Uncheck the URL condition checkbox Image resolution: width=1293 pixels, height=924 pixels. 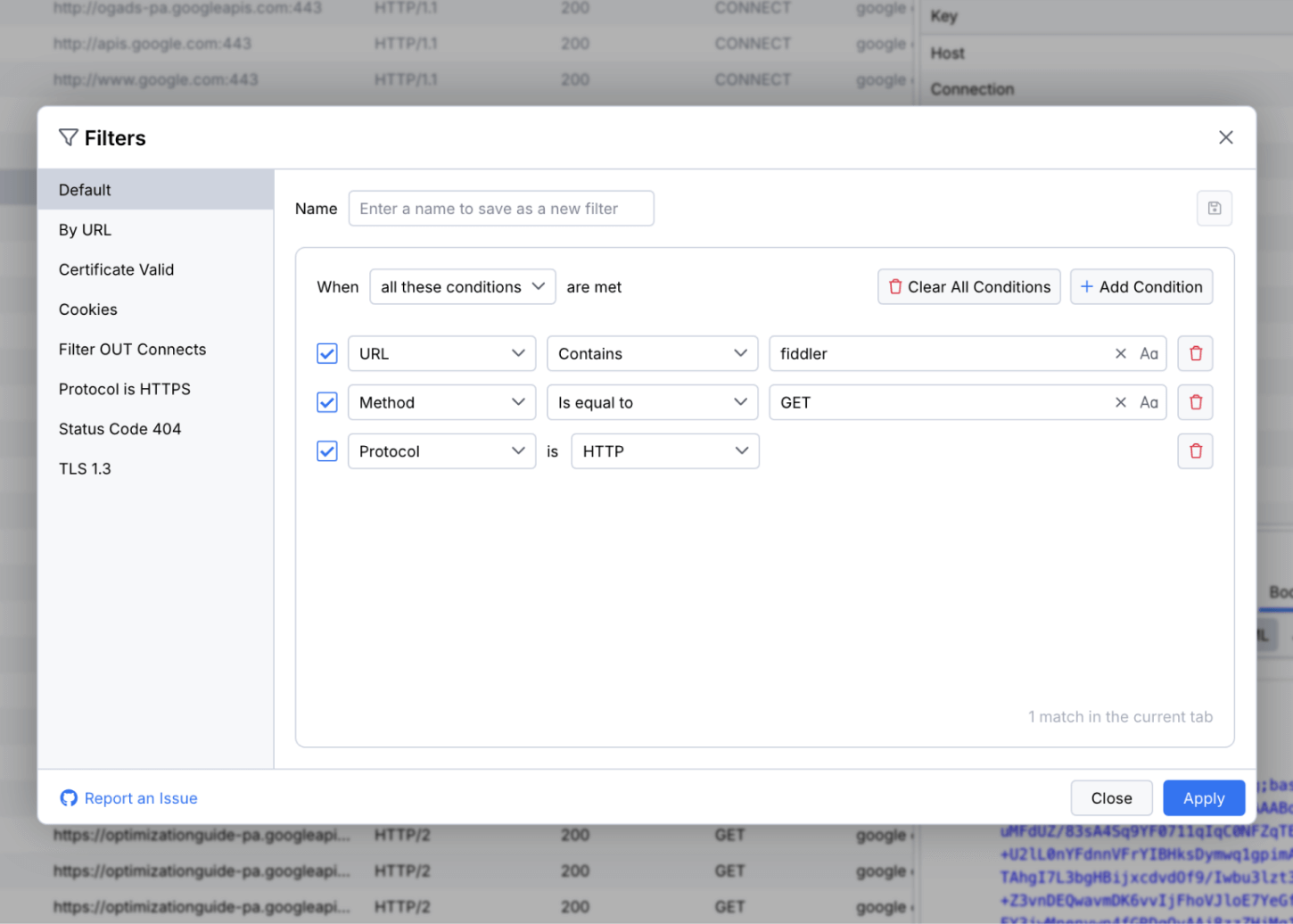point(327,354)
